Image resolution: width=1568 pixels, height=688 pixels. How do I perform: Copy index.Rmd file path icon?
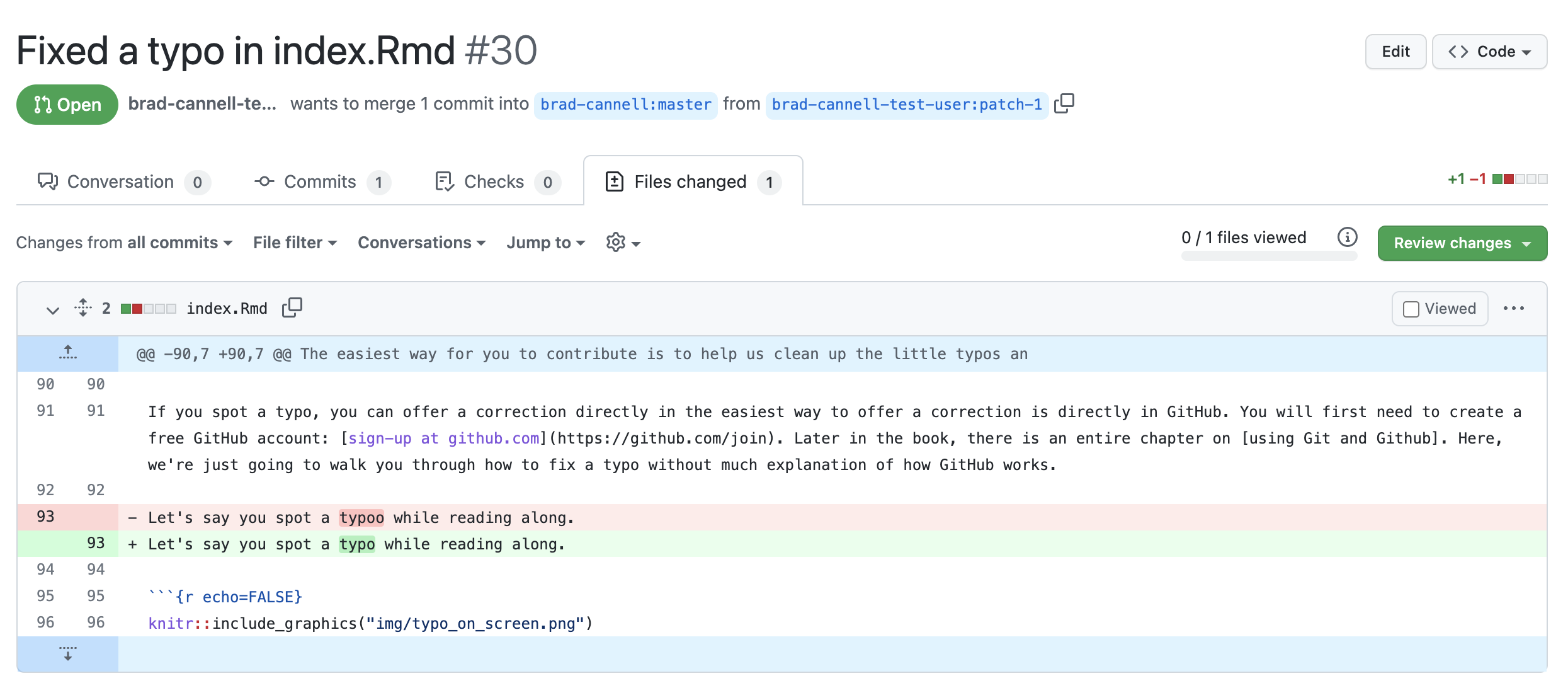coord(292,307)
